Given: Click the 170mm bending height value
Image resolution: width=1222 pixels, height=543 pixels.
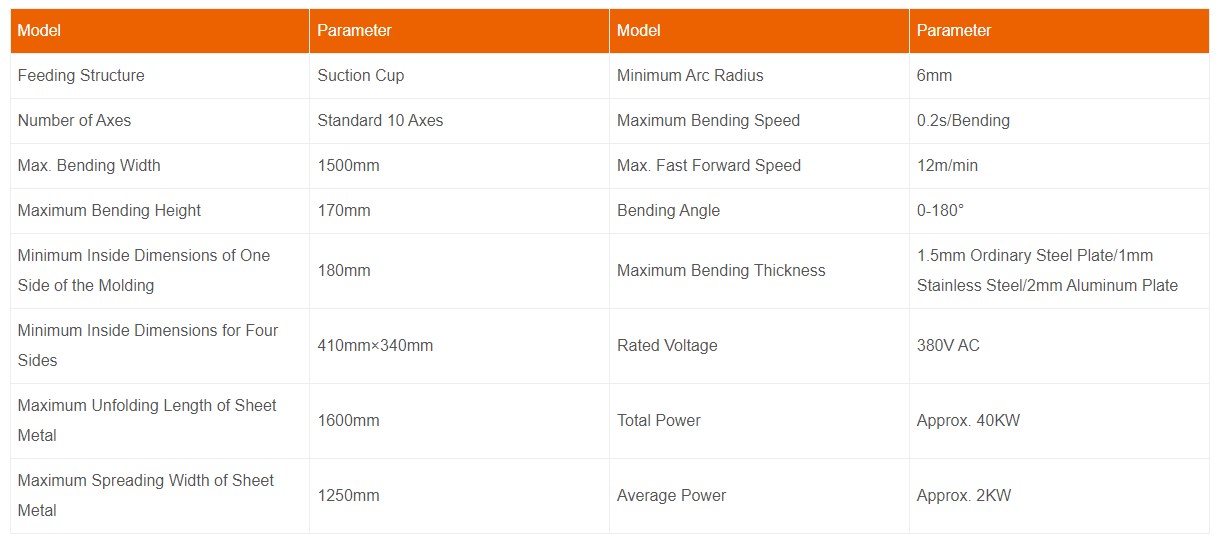Looking at the screenshot, I should 344,211.
